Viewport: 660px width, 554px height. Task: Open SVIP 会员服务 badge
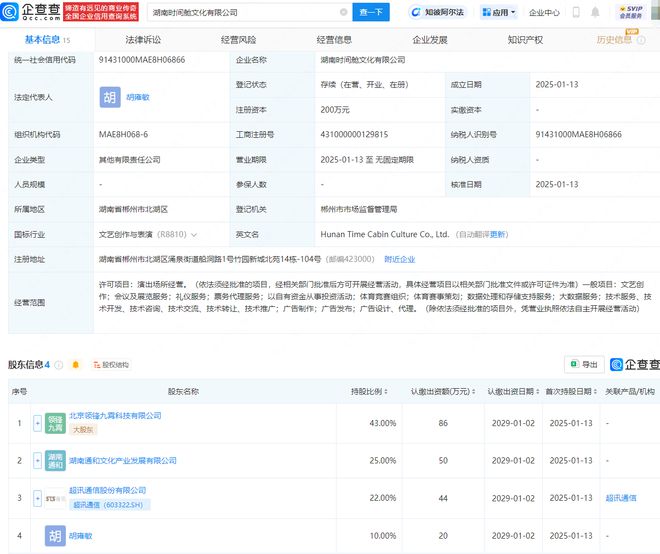coord(631,12)
